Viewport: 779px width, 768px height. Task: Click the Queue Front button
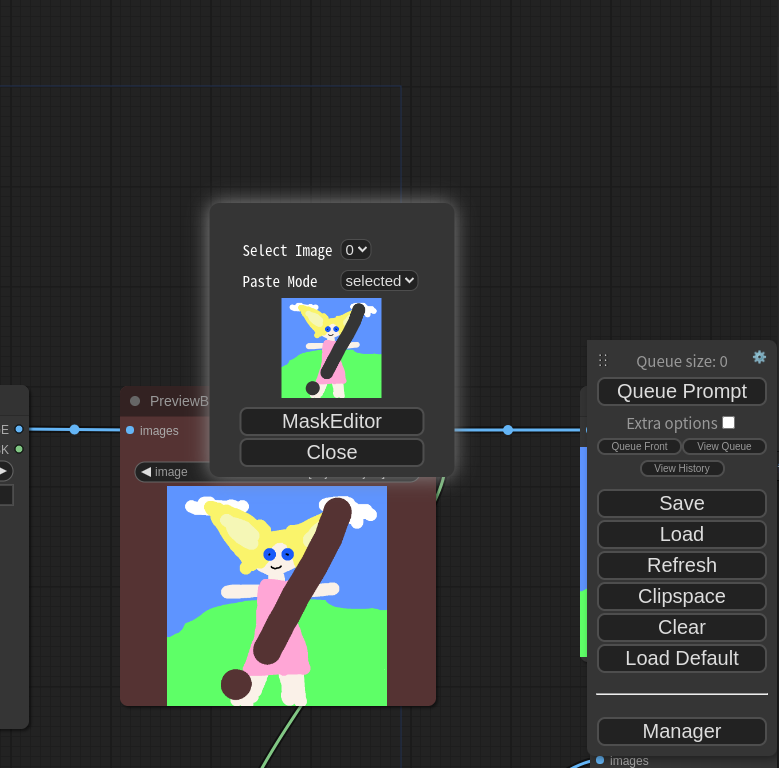(x=639, y=446)
